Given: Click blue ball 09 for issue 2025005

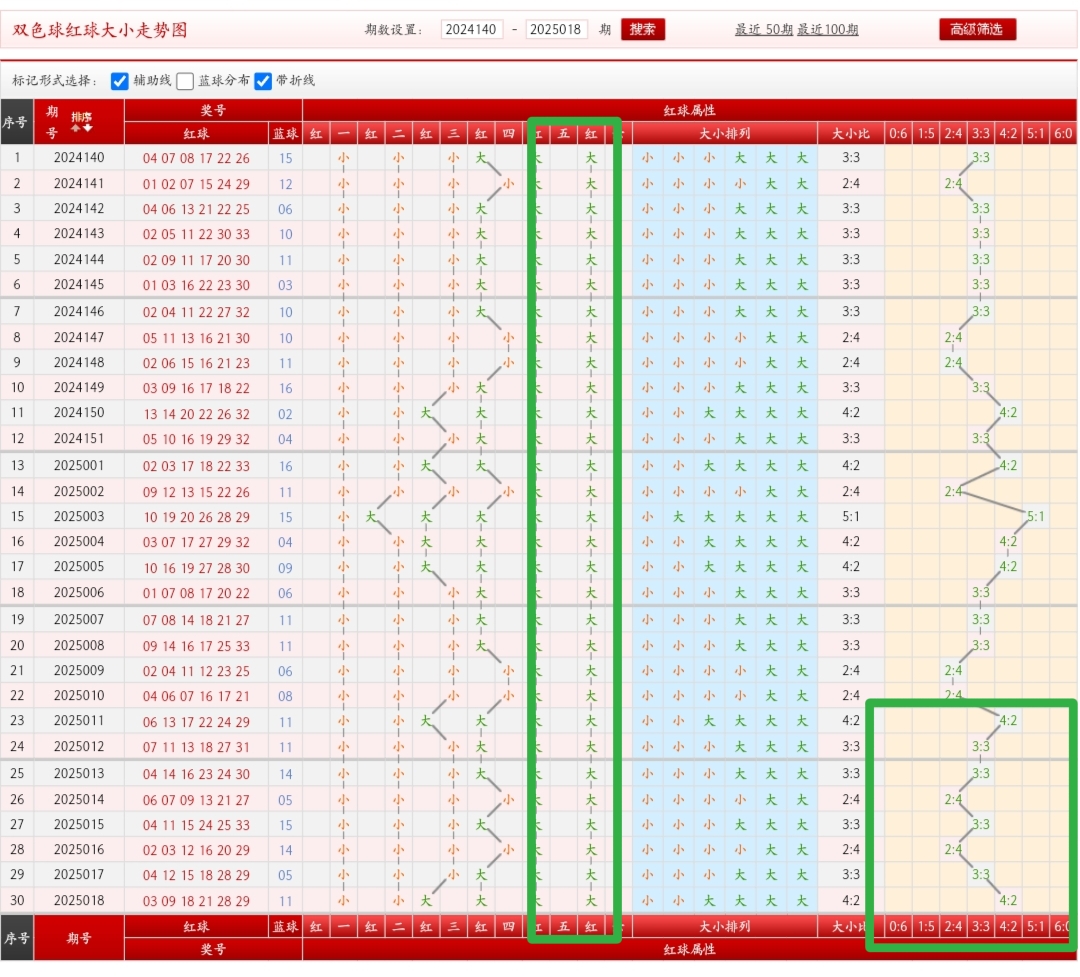Looking at the screenshot, I should [x=286, y=568].
